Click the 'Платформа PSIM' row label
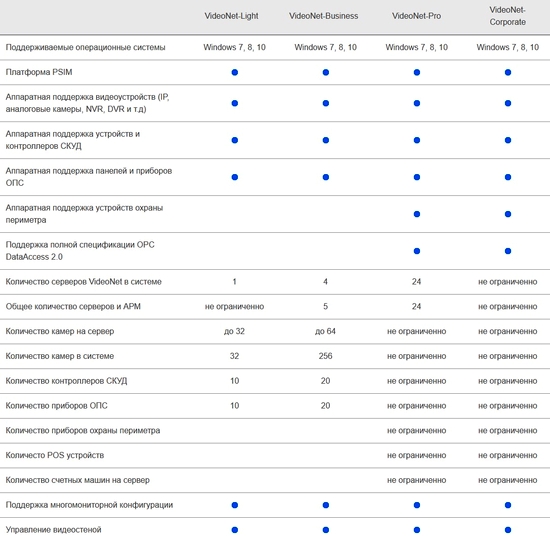 point(39,72)
